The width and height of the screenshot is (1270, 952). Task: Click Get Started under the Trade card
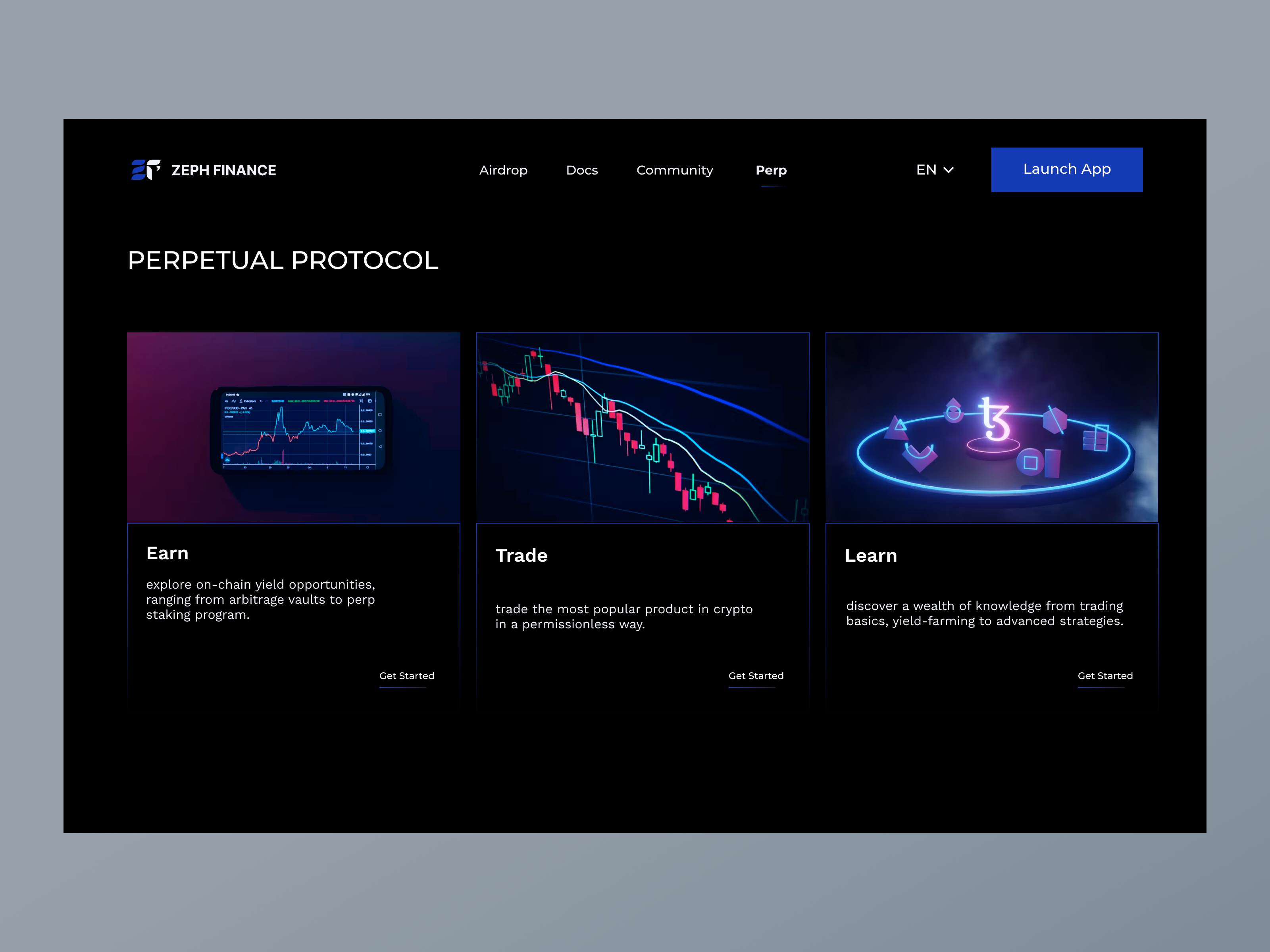(x=756, y=676)
